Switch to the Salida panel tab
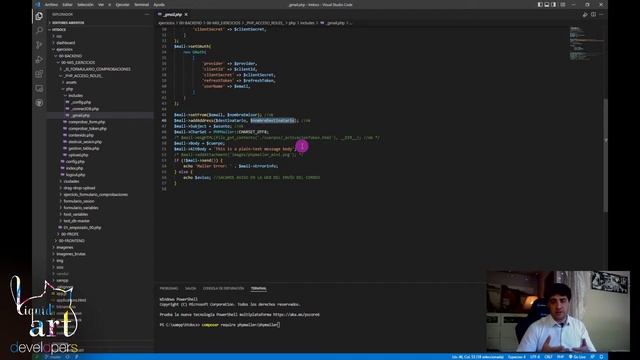The width and height of the screenshot is (640, 360). coord(191,289)
